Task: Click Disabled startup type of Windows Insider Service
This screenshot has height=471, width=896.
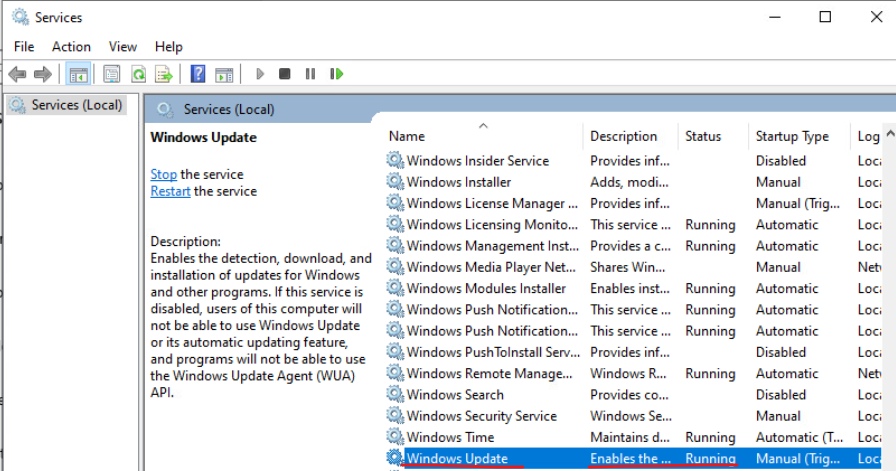Action: 781,161
